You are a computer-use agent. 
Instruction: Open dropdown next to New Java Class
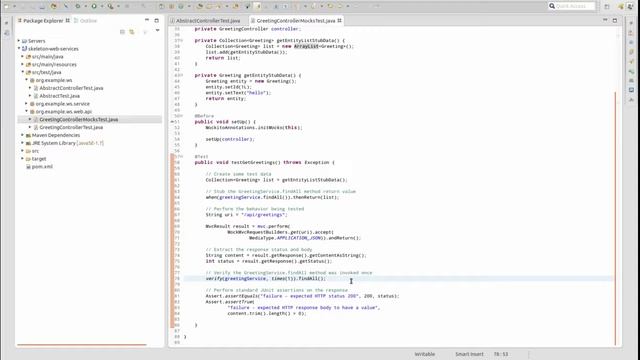189,6
